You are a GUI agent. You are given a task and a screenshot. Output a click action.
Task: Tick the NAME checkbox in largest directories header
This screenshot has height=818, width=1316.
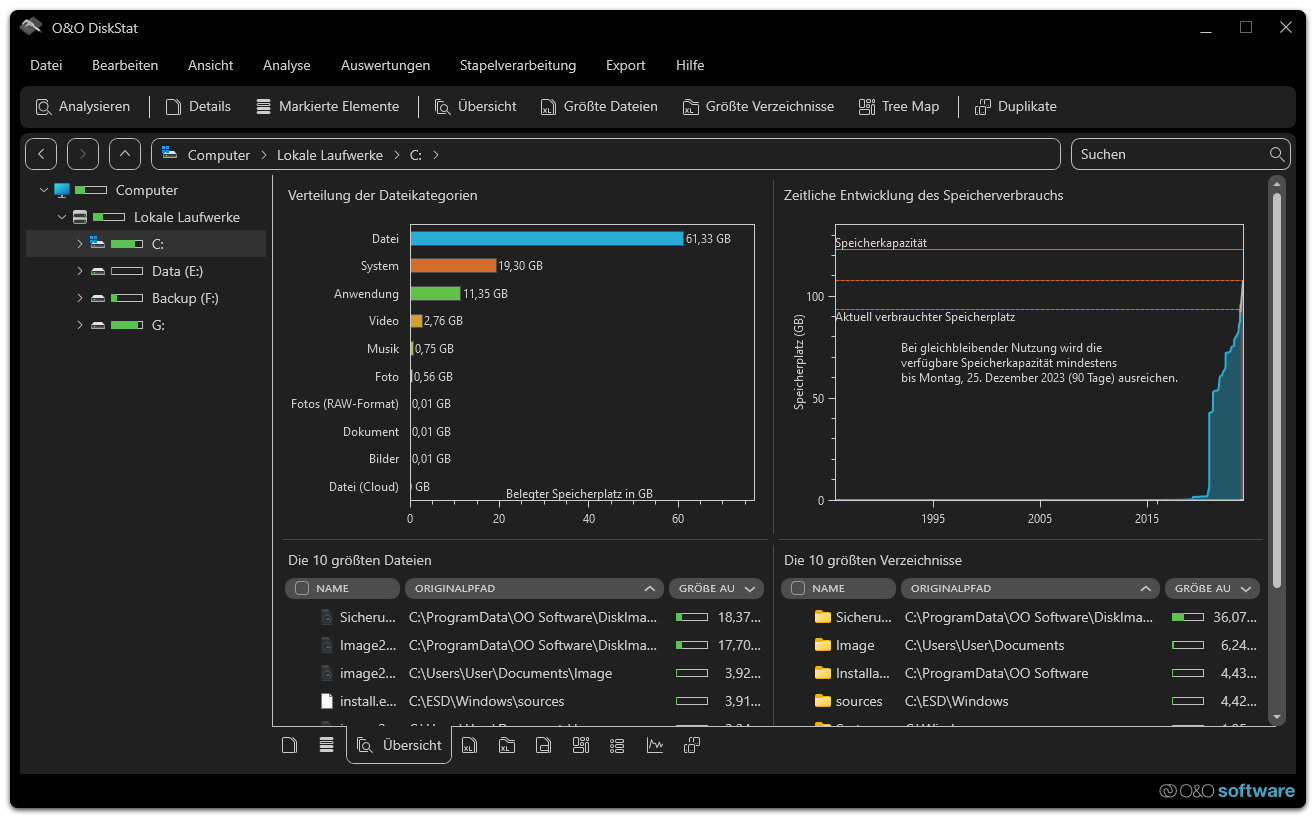798,588
